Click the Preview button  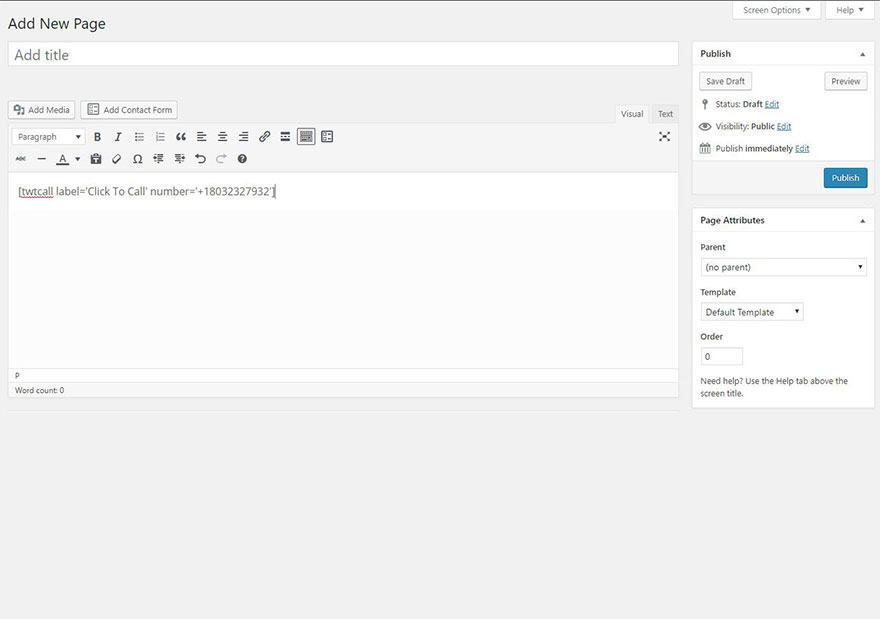846,81
